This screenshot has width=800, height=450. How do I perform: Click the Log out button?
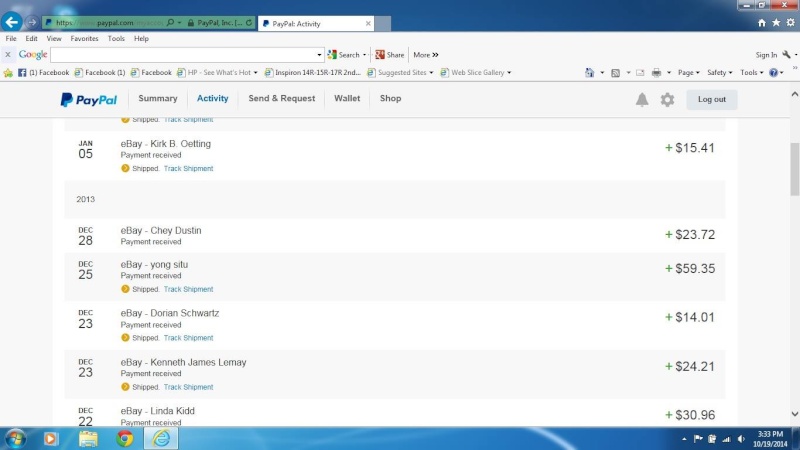point(711,99)
